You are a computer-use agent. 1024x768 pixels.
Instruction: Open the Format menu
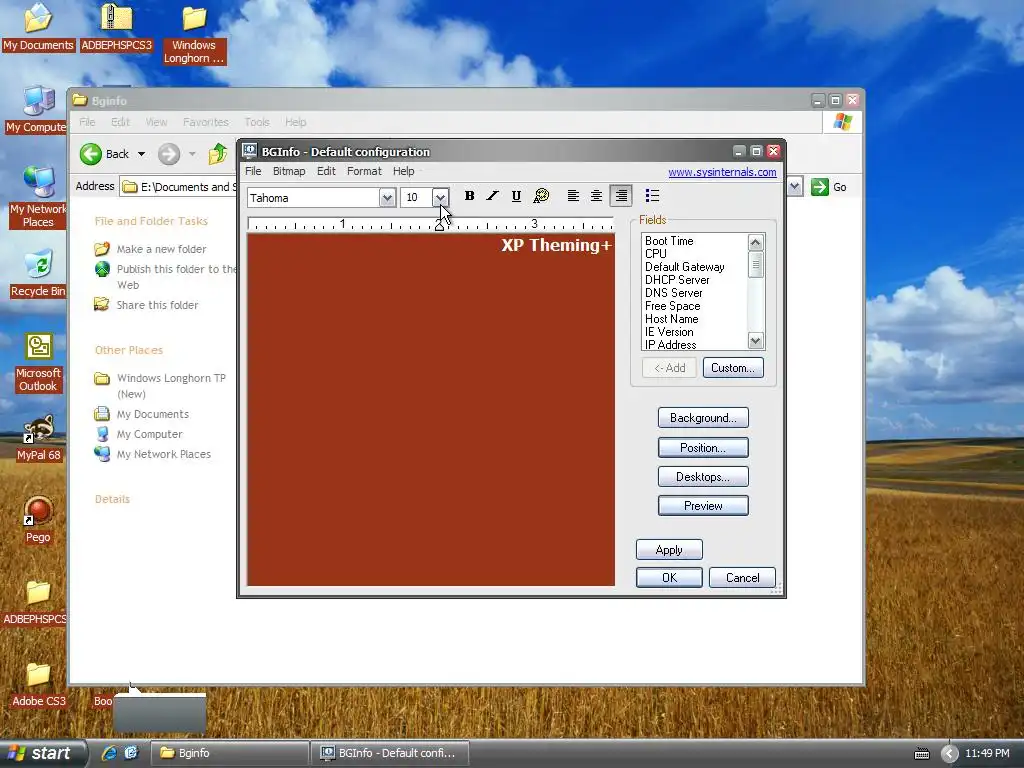(x=364, y=171)
